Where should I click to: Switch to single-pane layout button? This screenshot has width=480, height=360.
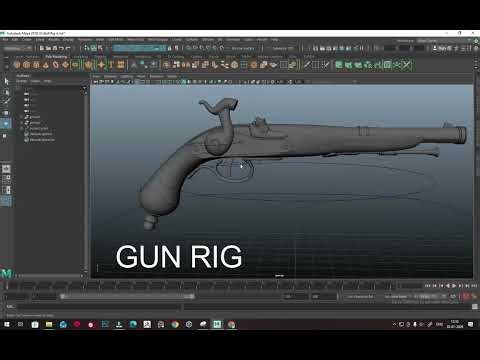click(x=6, y=169)
